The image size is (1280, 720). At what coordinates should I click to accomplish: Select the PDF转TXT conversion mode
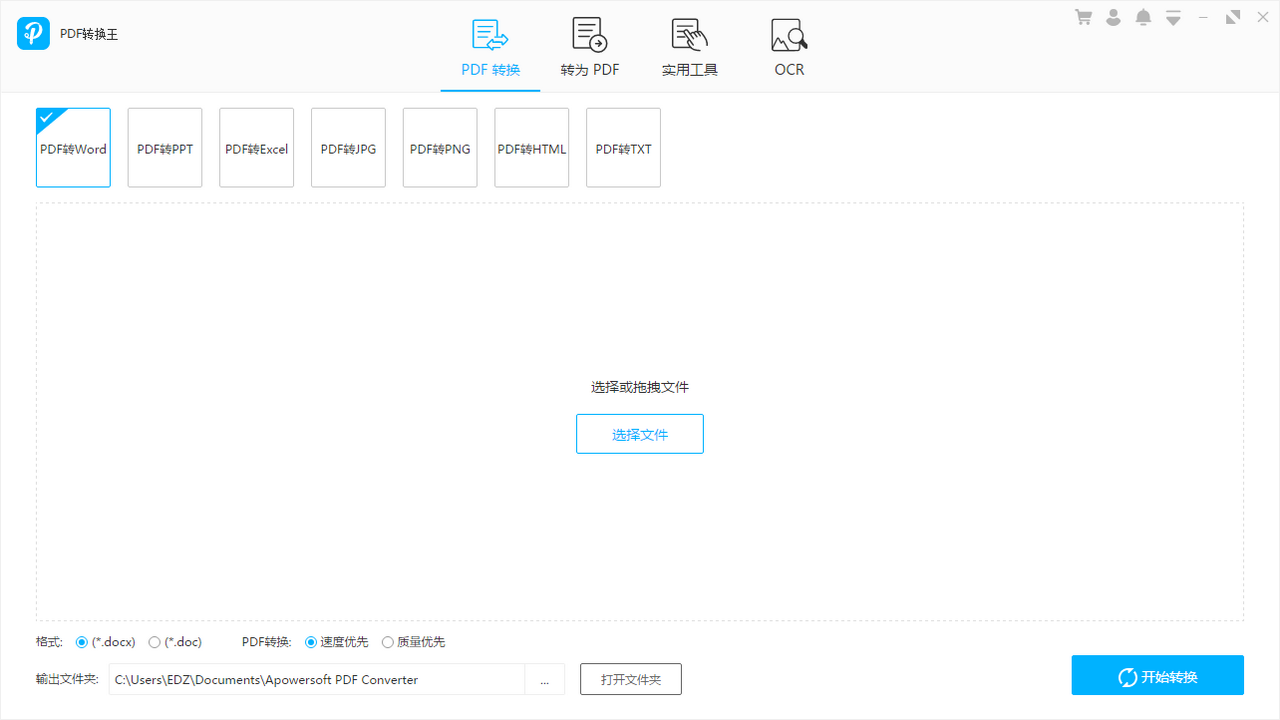(623, 147)
